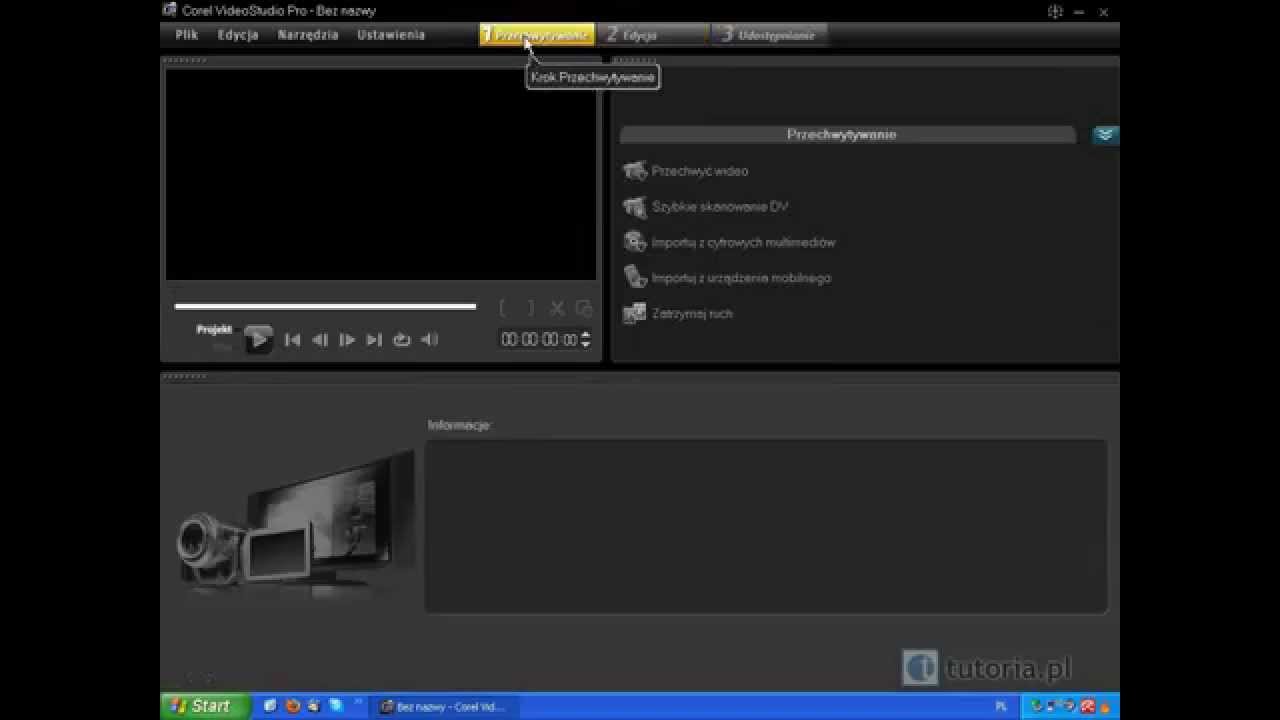The height and width of the screenshot is (720, 1280).
Task: Click the red tray icon in the system tray
Action: (1088, 706)
